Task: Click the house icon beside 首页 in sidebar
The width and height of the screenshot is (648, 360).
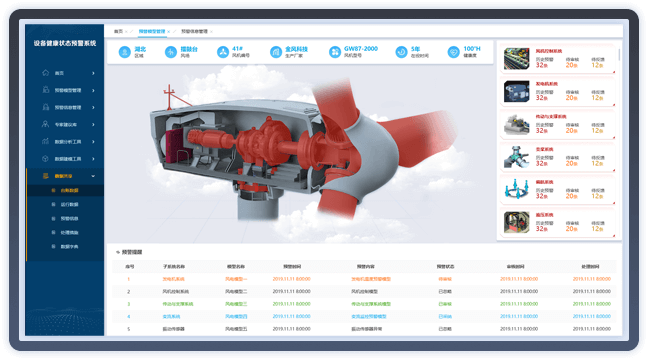Action: (45, 73)
